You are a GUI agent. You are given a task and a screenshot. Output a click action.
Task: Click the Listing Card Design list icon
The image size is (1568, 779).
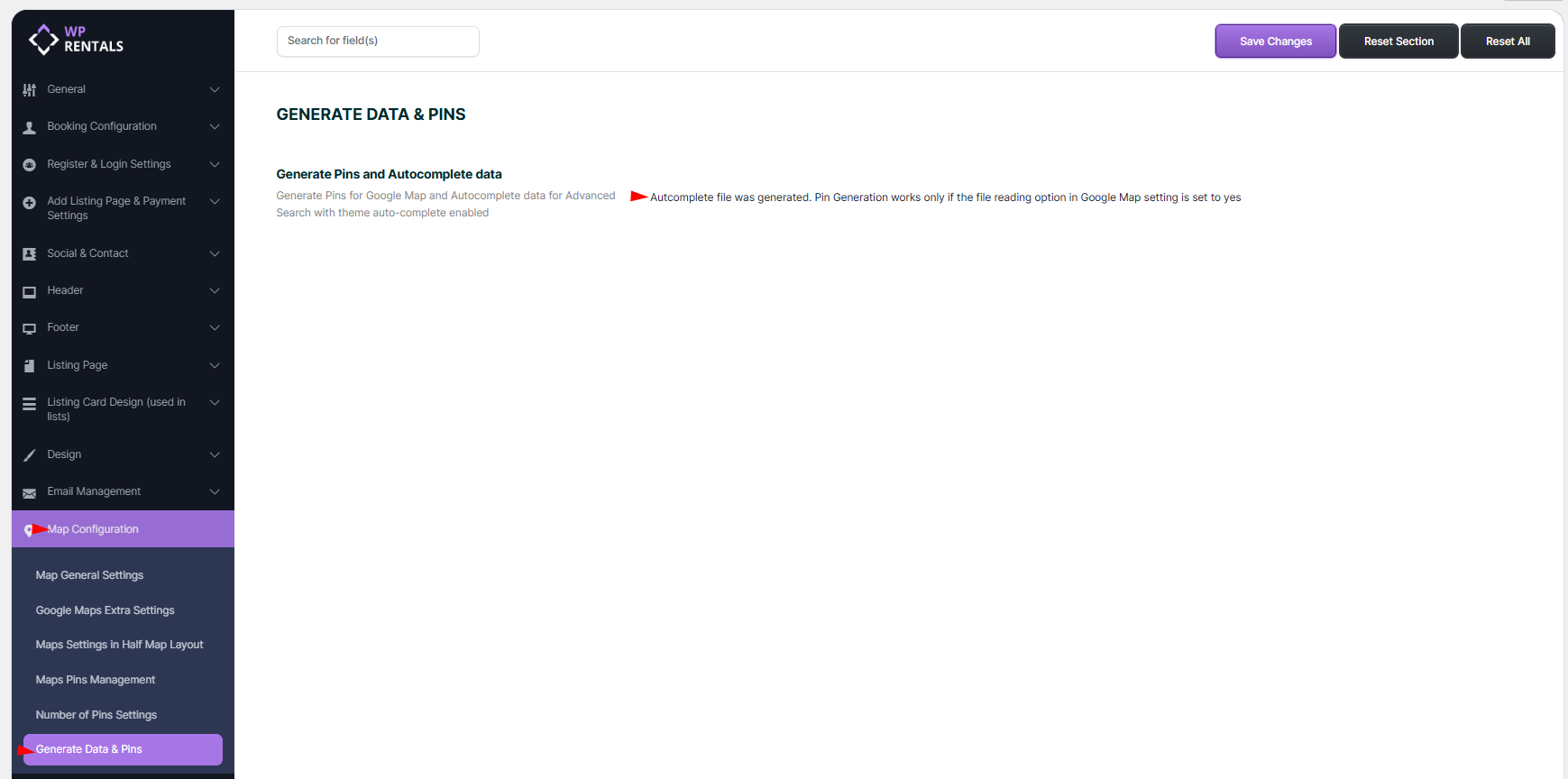[x=29, y=404]
